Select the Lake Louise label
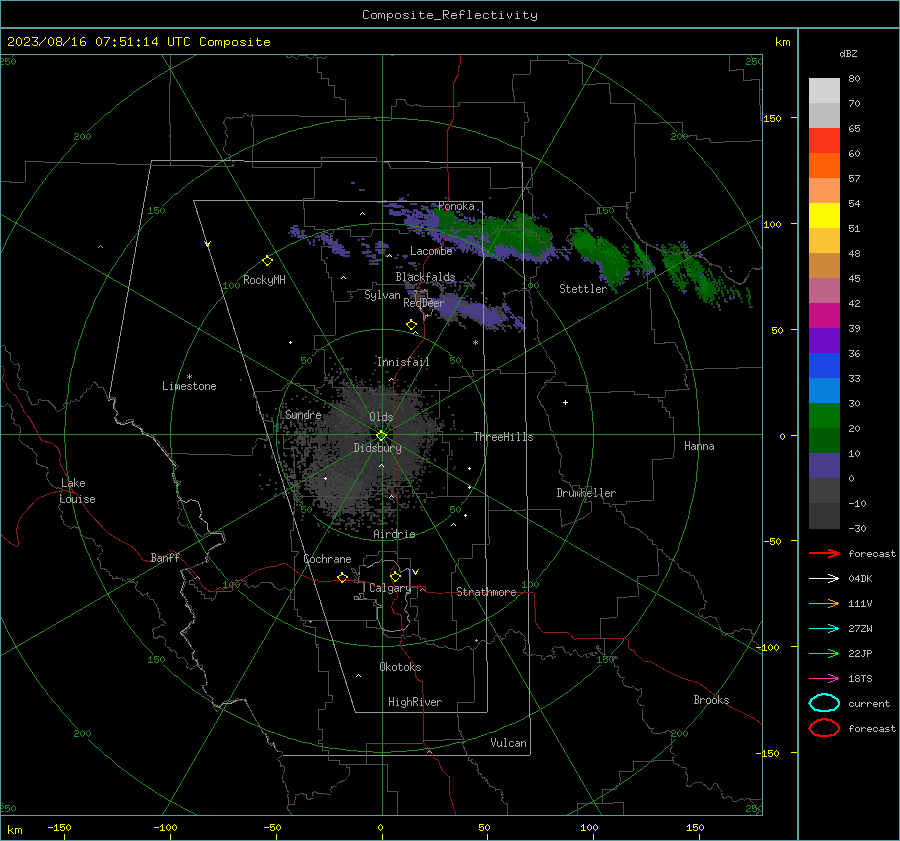The image size is (900, 841). (77, 491)
